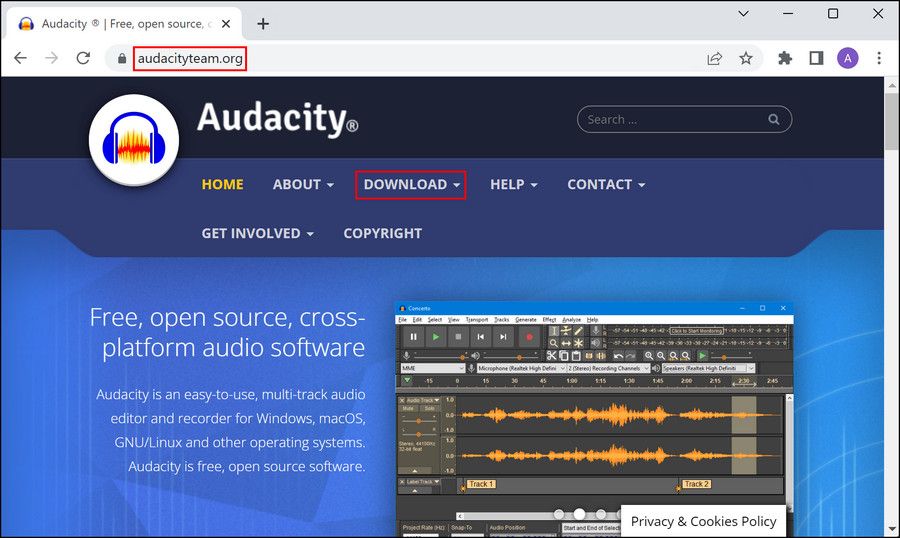Select the highlighted second carousel dot
The image size is (900, 538).
(580, 514)
